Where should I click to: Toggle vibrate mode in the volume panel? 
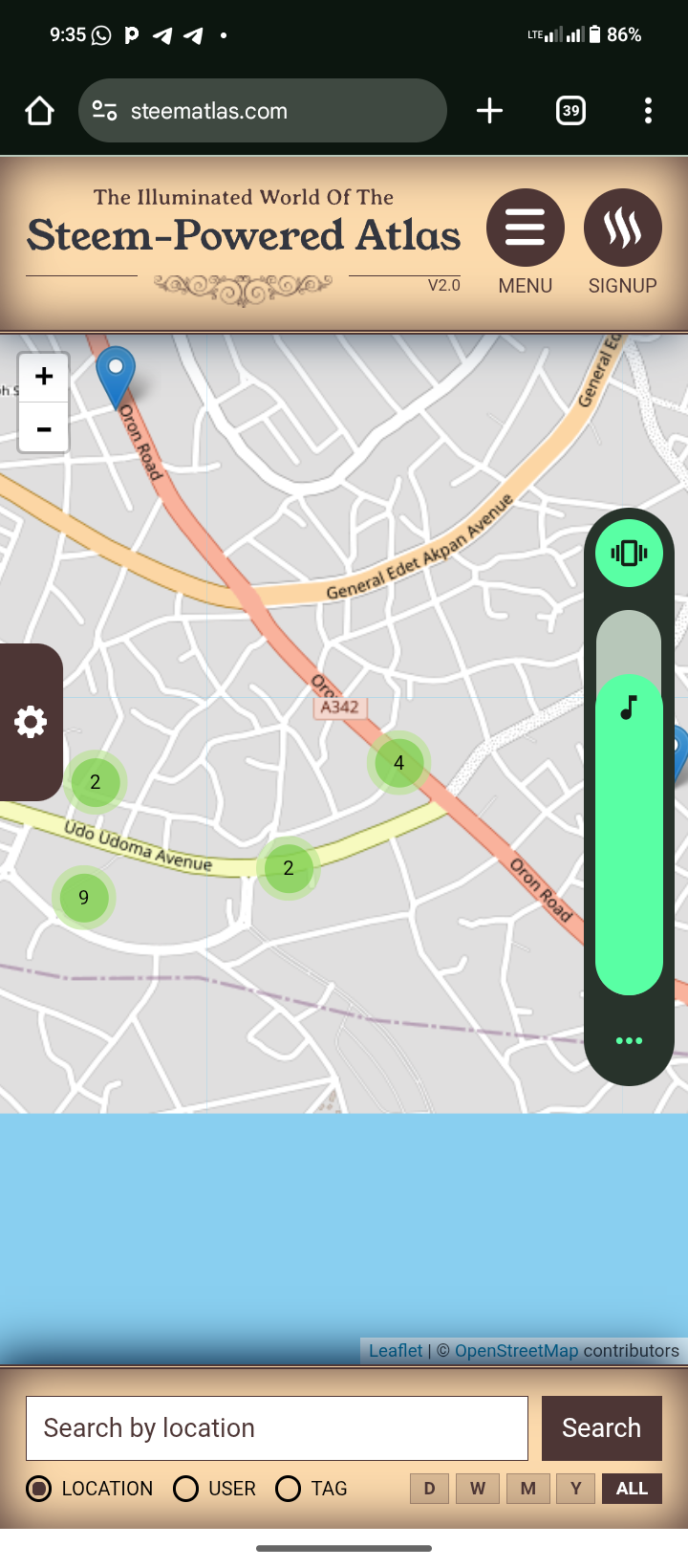(x=629, y=553)
